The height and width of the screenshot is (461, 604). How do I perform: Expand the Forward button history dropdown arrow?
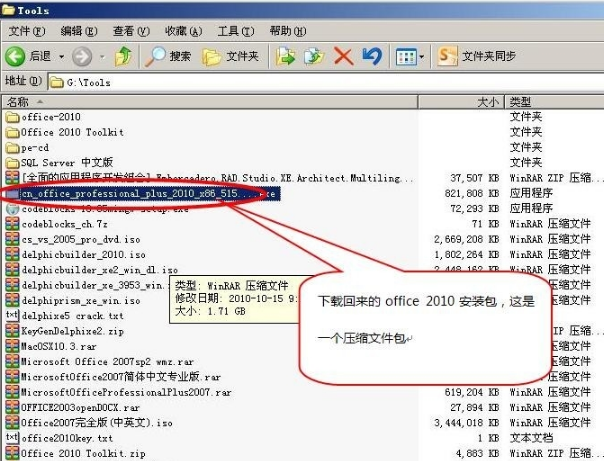[x=100, y=56]
